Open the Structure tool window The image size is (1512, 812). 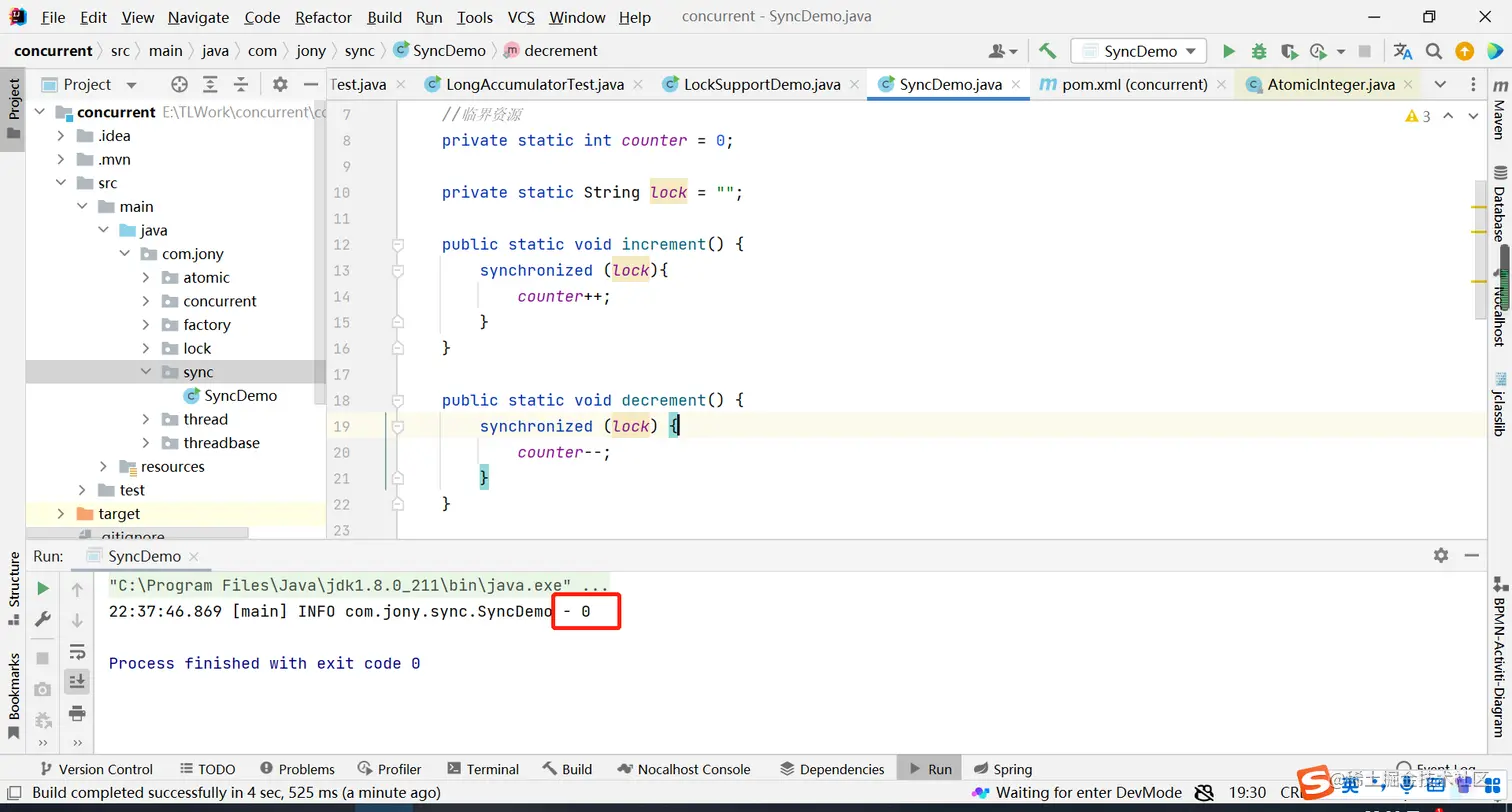14,587
